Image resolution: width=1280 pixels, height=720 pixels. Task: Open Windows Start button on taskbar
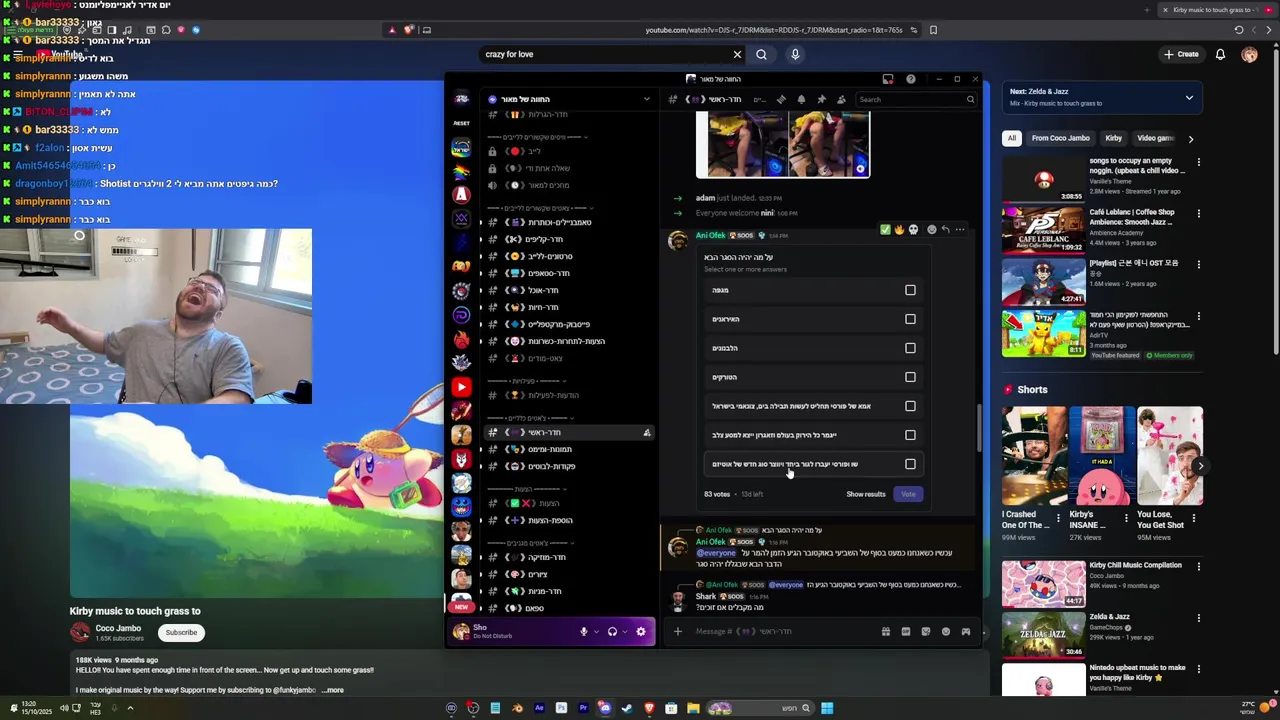[x=827, y=708]
